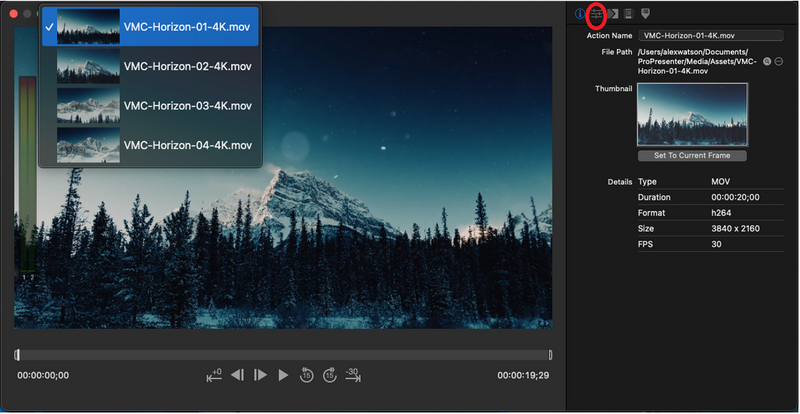Viewport: 800px width, 414px height.
Task: Click the playback scrubber bar
Action: pos(283,355)
